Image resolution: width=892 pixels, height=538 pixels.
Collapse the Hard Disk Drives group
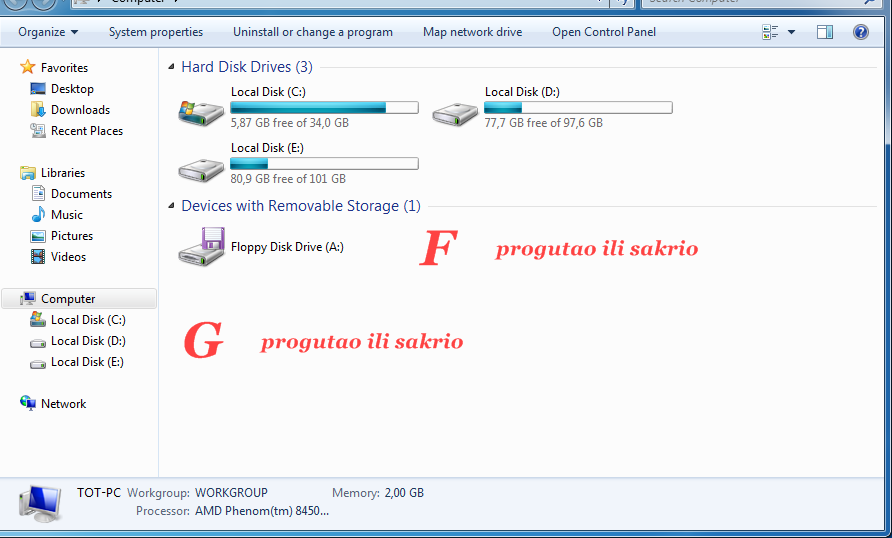point(171,67)
